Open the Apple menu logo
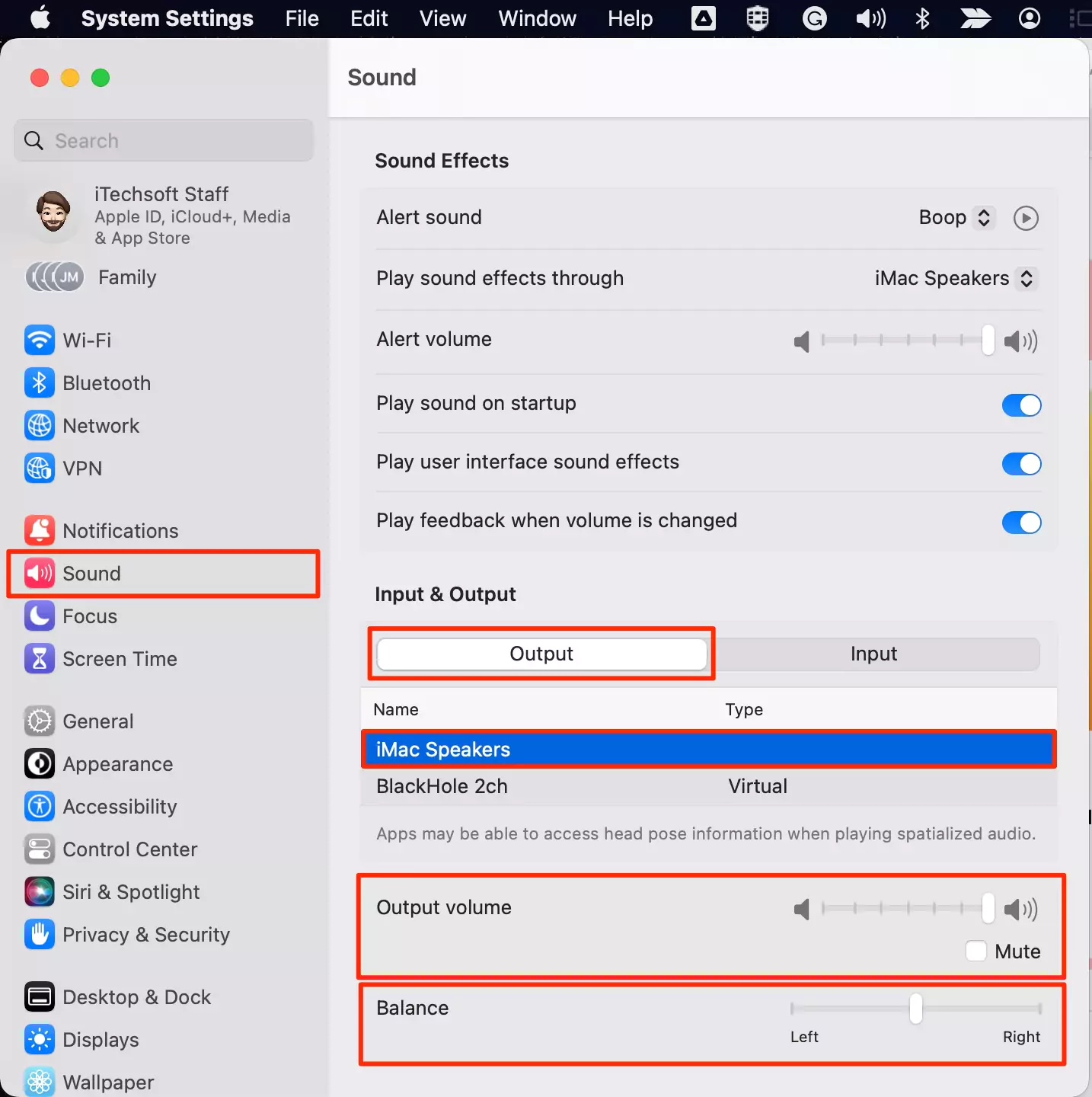The image size is (1092, 1097). (x=40, y=18)
